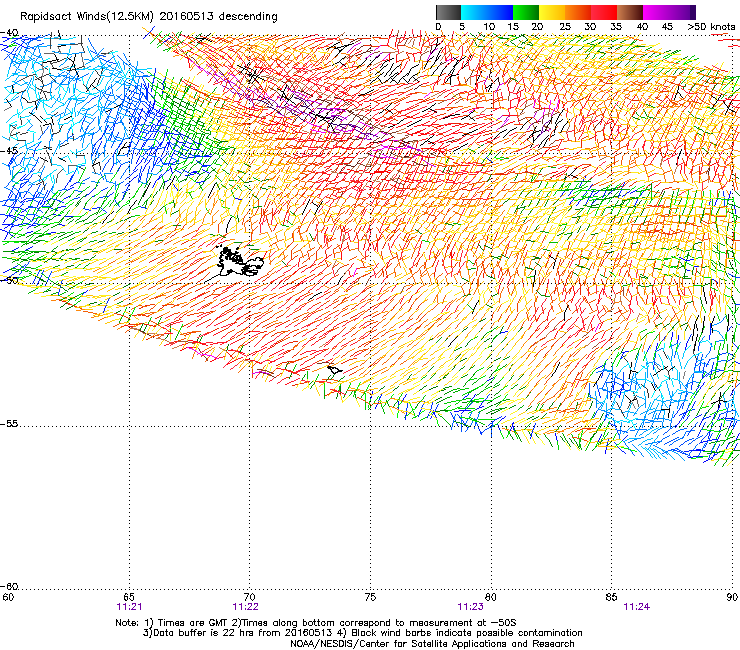Click the '65' longitude label
This screenshot has width=740, height=650.
pyautogui.click(x=129, y=597)
